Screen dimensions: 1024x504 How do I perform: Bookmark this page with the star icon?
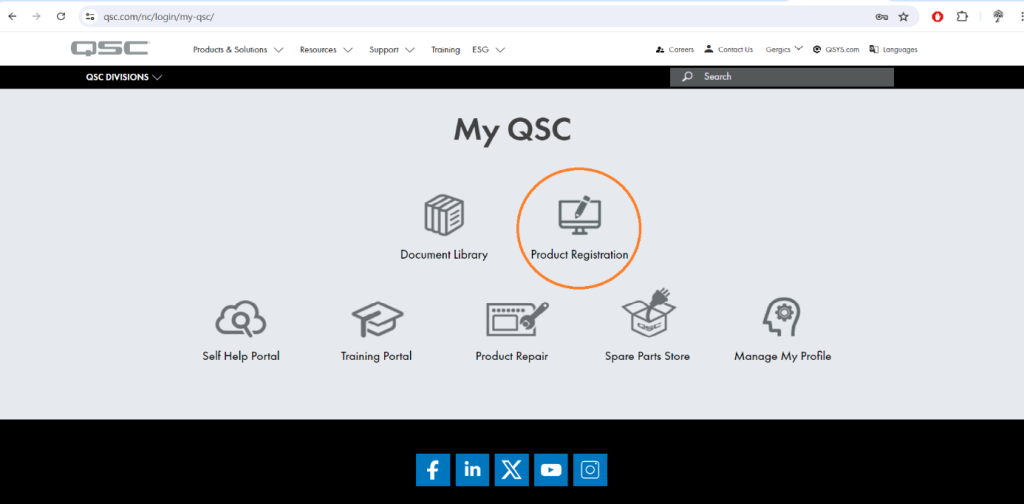tap(903, 17)
